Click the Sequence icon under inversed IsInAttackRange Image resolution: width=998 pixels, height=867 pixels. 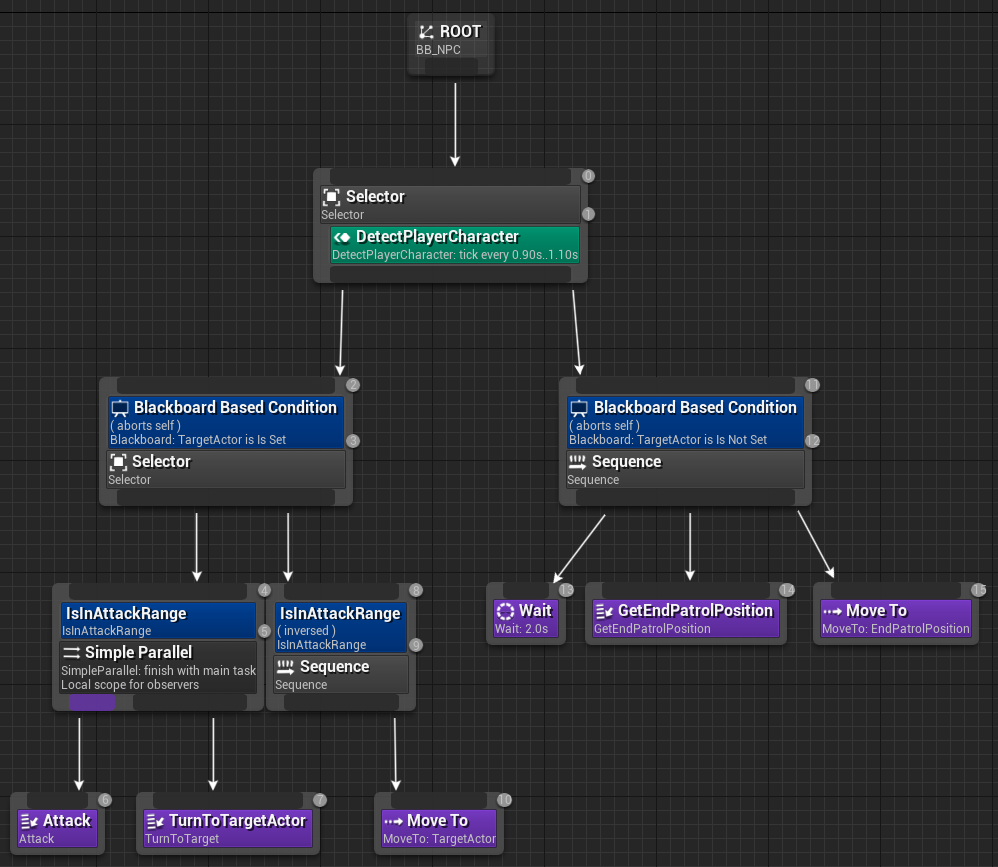pos(285,667)
